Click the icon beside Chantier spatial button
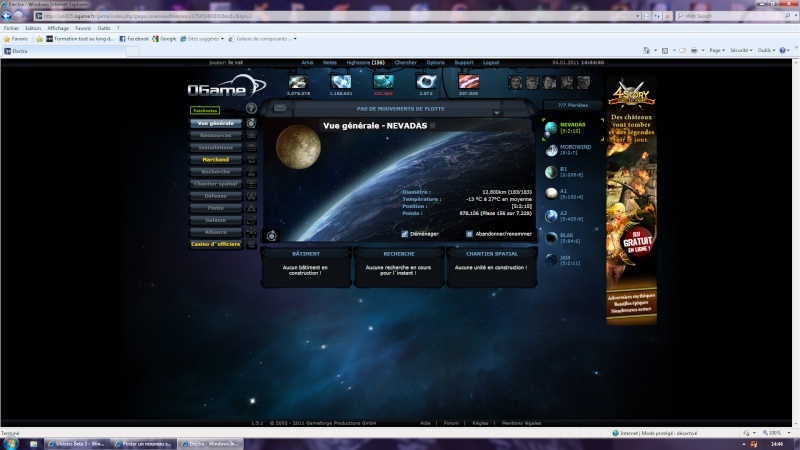 tap(251, 184)
